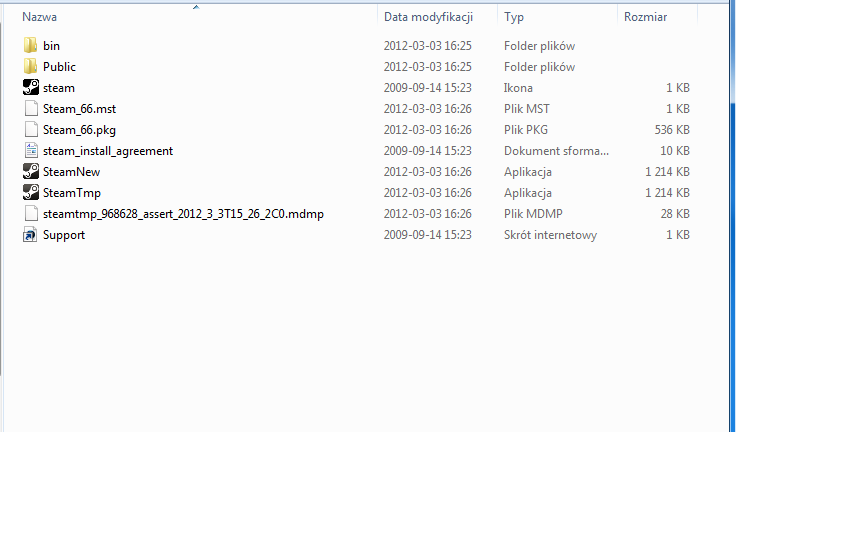Viewport: 864px width, 540px height.
Task: Click the 'Aplikacja' type for SteamNew
Action: pos(527,172)
